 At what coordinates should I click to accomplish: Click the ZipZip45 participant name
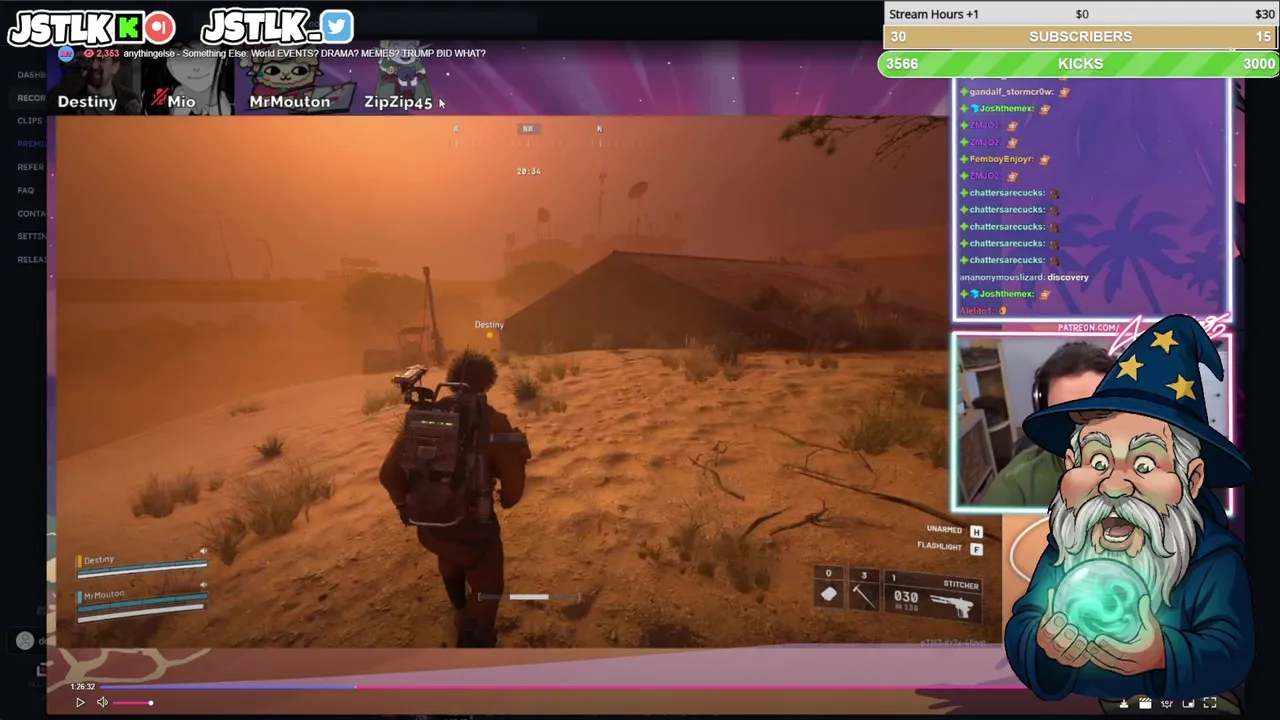click(x=398, y=101)
